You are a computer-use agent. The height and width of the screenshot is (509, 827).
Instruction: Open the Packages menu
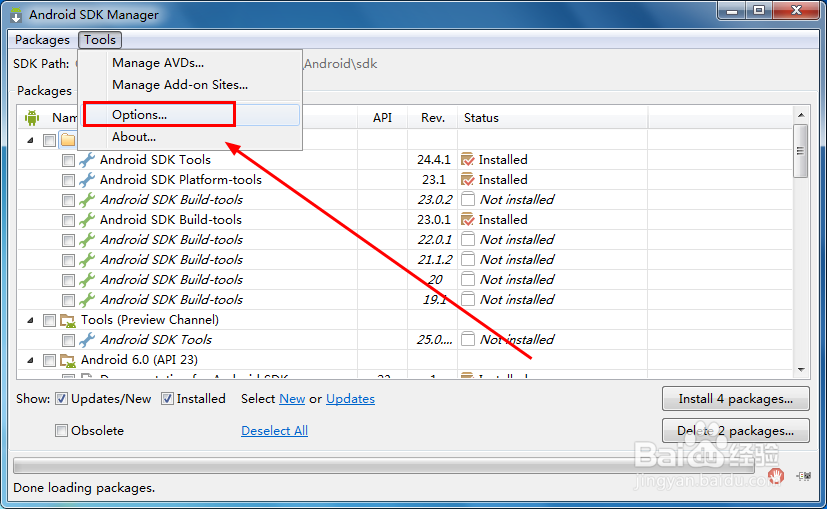pyautogui.click(x=42, y=40)
